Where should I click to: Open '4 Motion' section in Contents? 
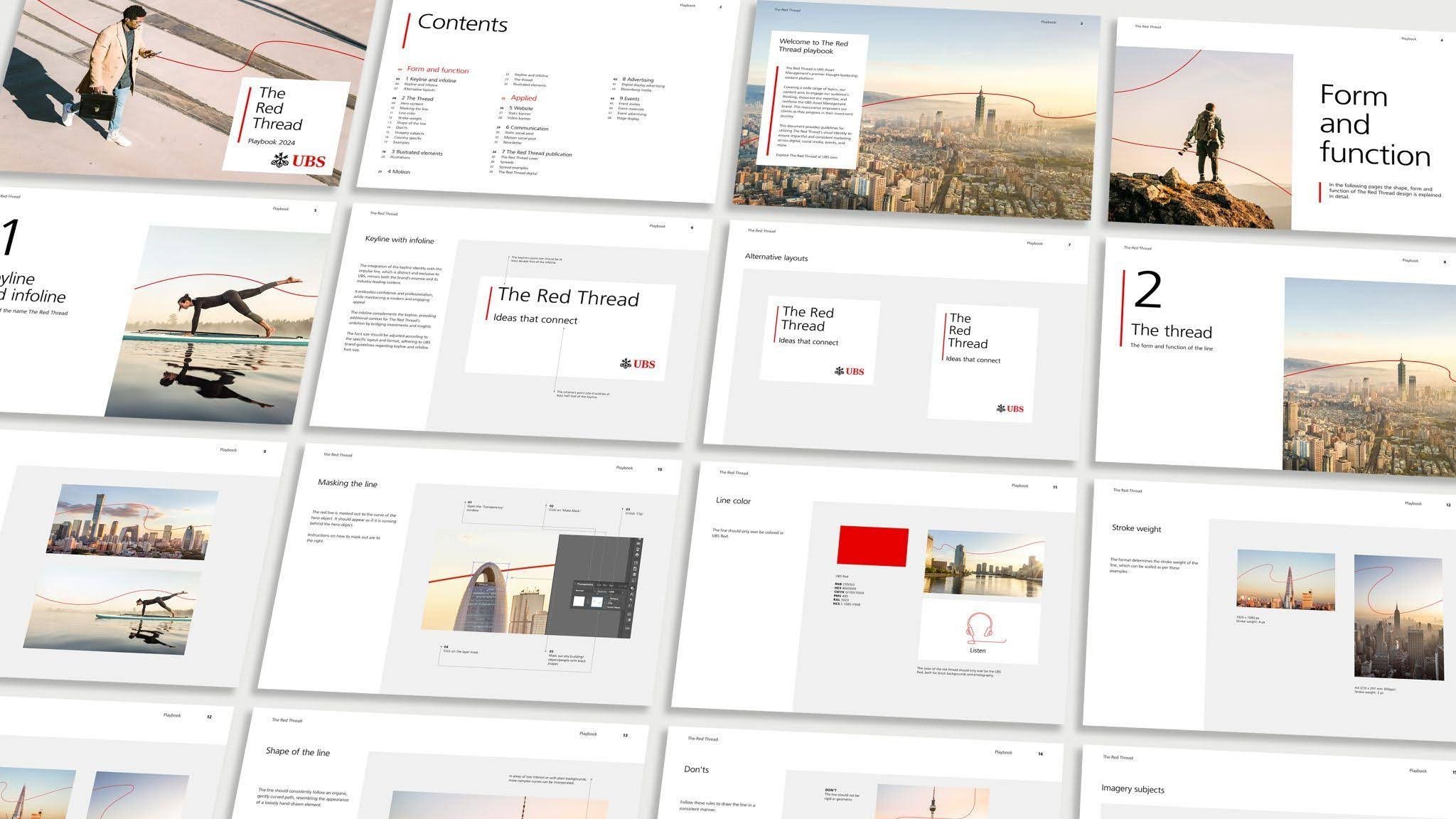click(399, 172)
